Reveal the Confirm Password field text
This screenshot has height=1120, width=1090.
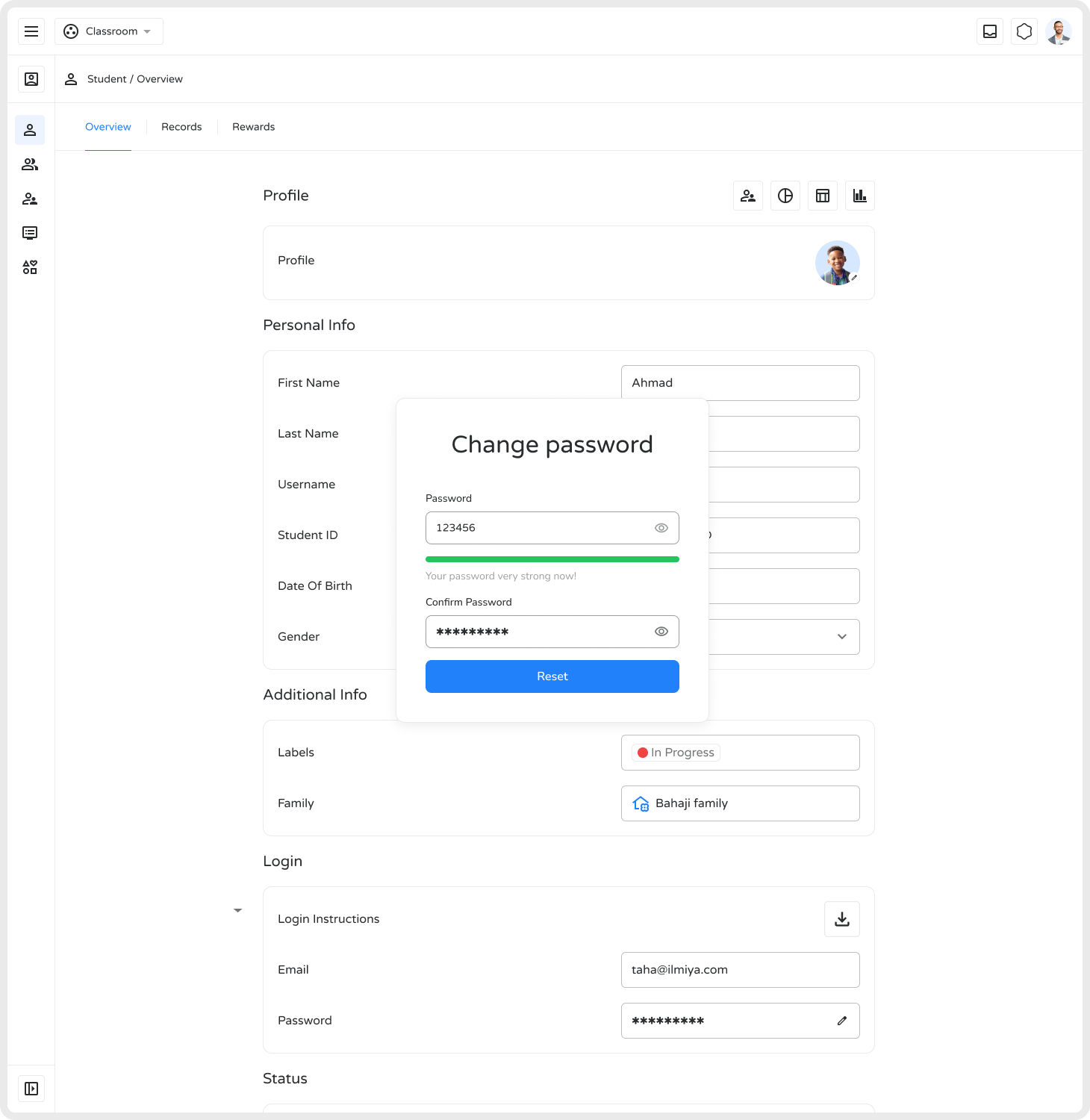pos(661,632)
